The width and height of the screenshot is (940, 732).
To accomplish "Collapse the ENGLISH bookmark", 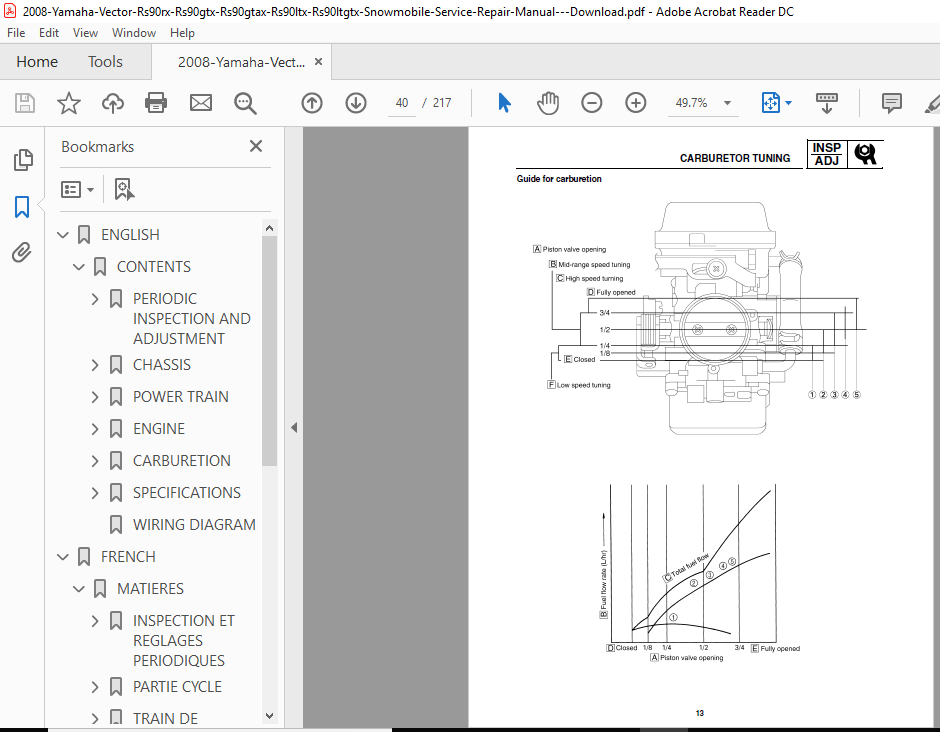I will pyautogui.click(x=63, y=235).
